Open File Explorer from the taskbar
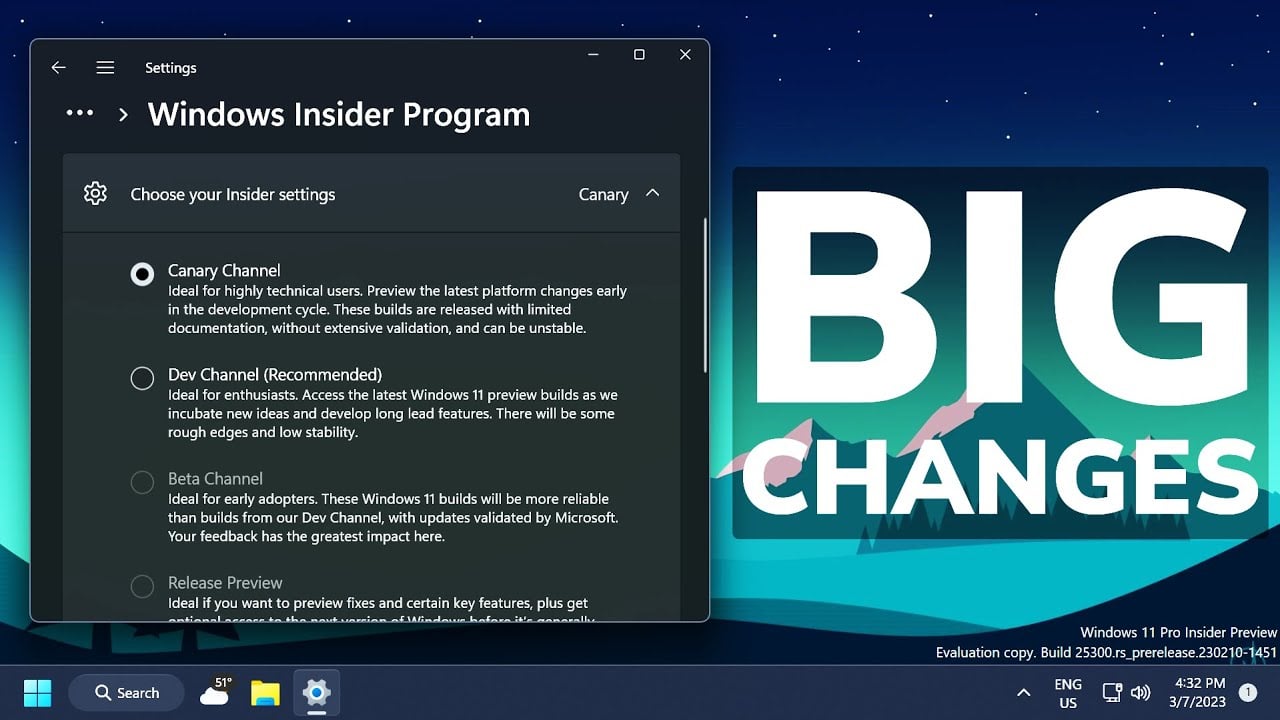The image size is (1280, 720). [x=265, y=691]
